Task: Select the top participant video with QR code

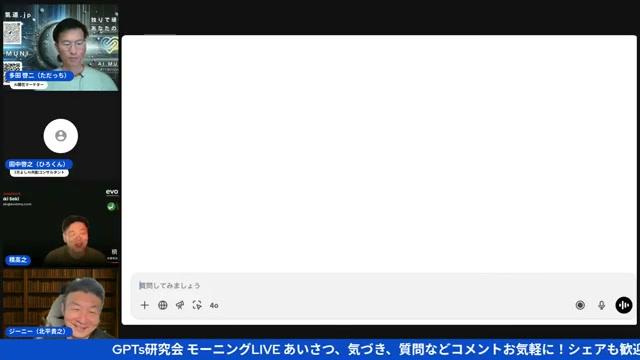Action: [60, 48]
